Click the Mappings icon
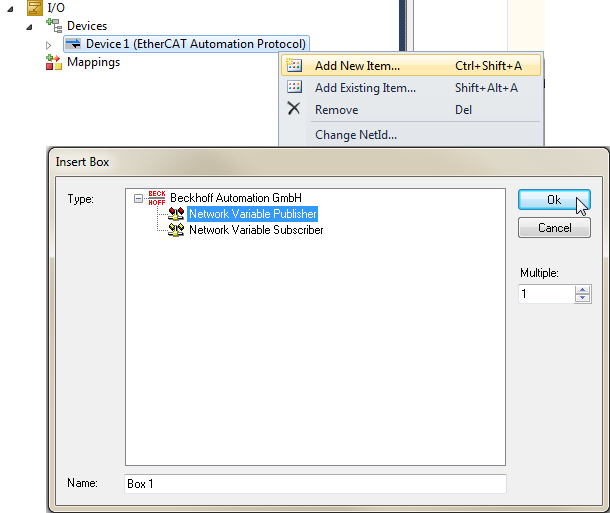 point(54,62)
